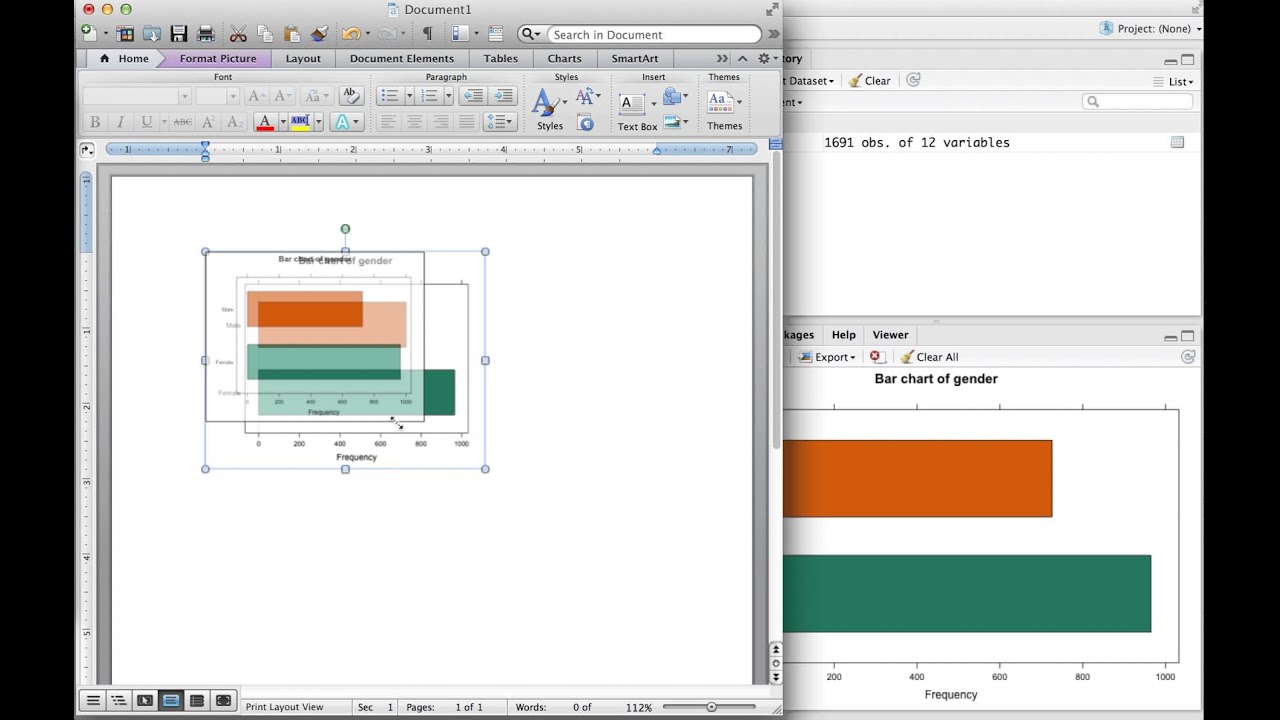Viewport: 1280px width, 720px height.
Task: Switch to Outline view button
Action: coord(119,701)
